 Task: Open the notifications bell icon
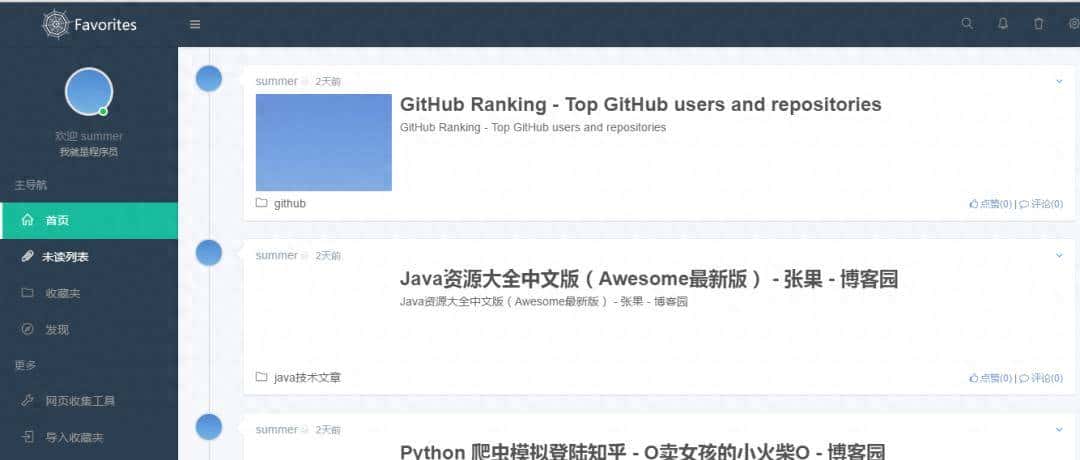click(x=1003, y=23)
